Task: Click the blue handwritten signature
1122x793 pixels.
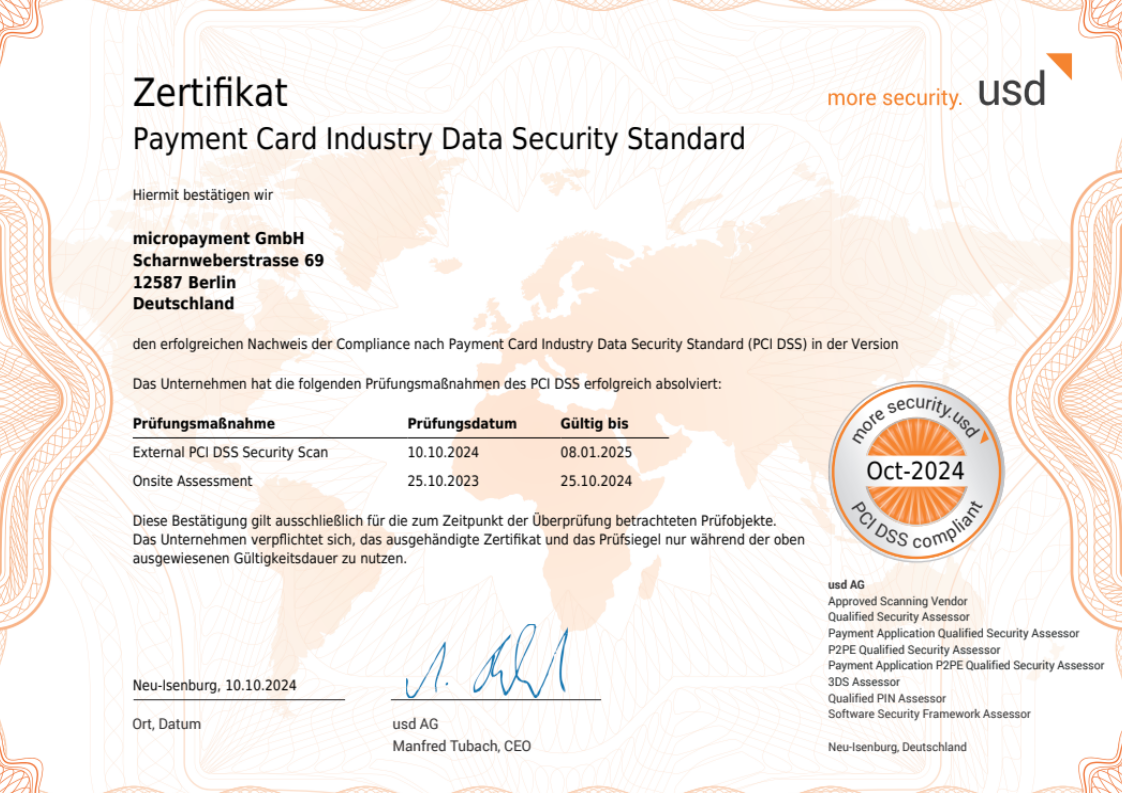Action: (x=487, y=662)
